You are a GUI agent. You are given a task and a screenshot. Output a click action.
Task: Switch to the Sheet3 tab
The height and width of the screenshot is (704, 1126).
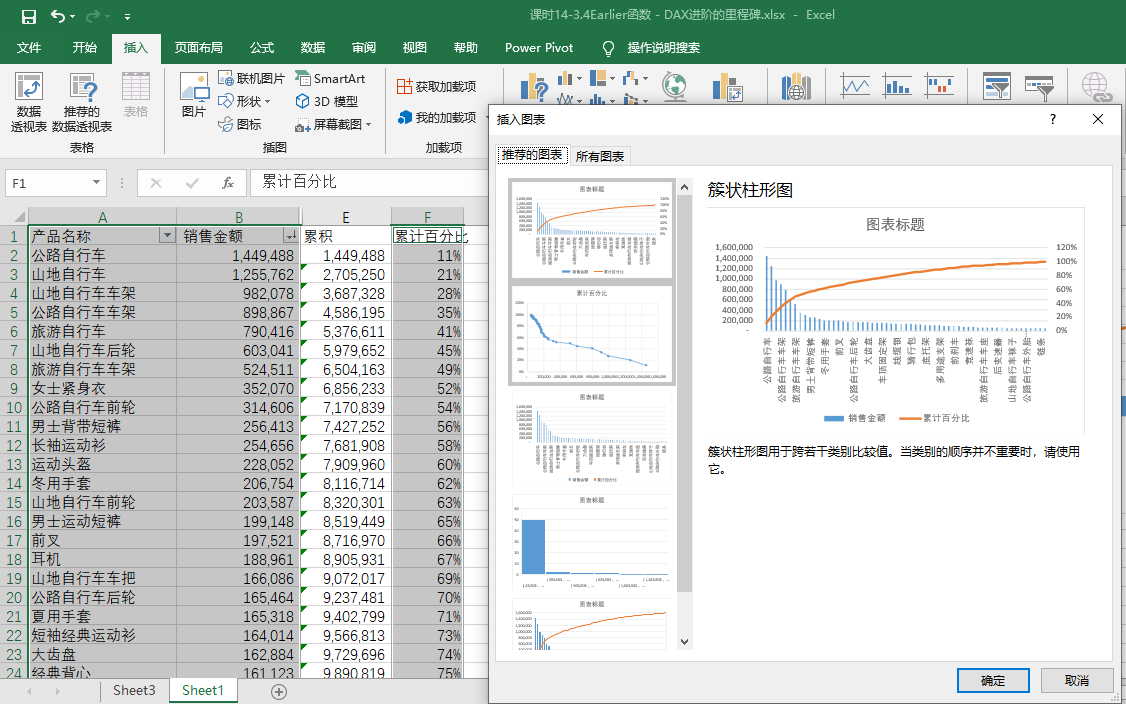pos(134,690)
